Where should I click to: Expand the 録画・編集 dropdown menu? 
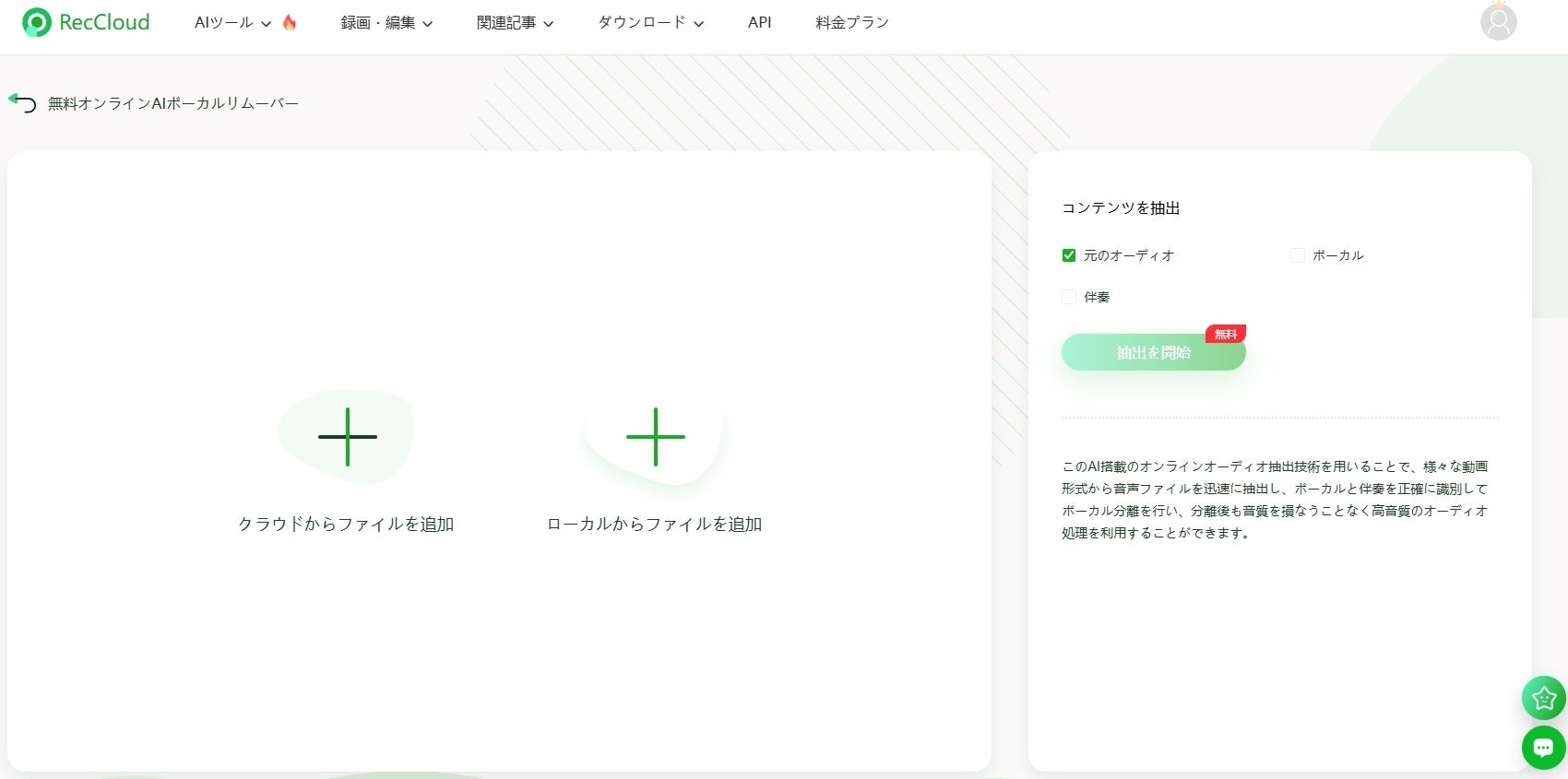click(386, 22)
